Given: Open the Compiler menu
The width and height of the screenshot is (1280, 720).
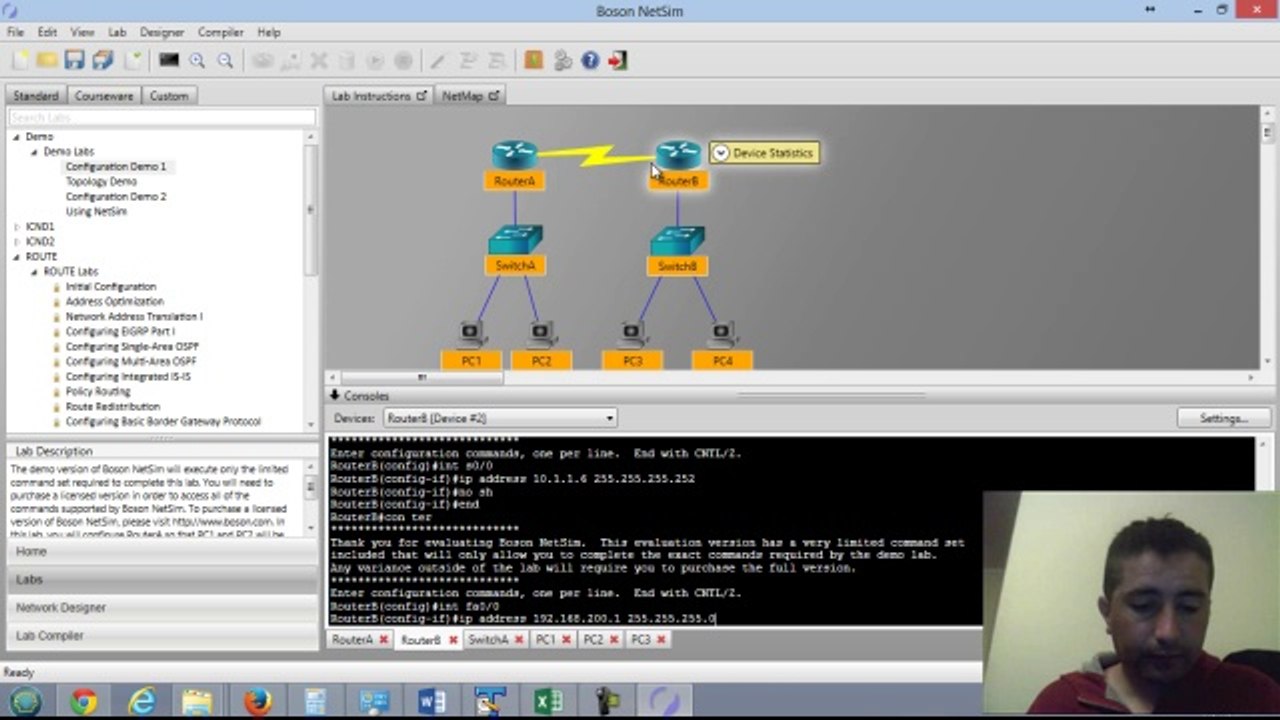Looking at the screenshot, I should coord(221,32).
